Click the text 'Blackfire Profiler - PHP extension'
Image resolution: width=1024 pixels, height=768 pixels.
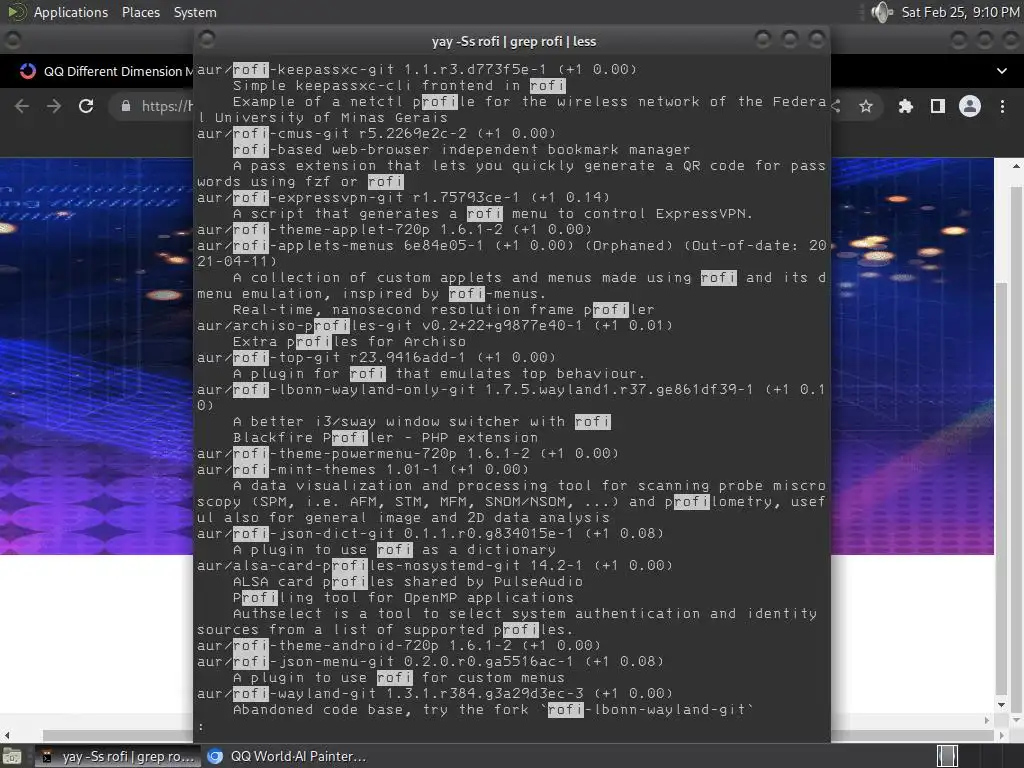click(385, 438)
